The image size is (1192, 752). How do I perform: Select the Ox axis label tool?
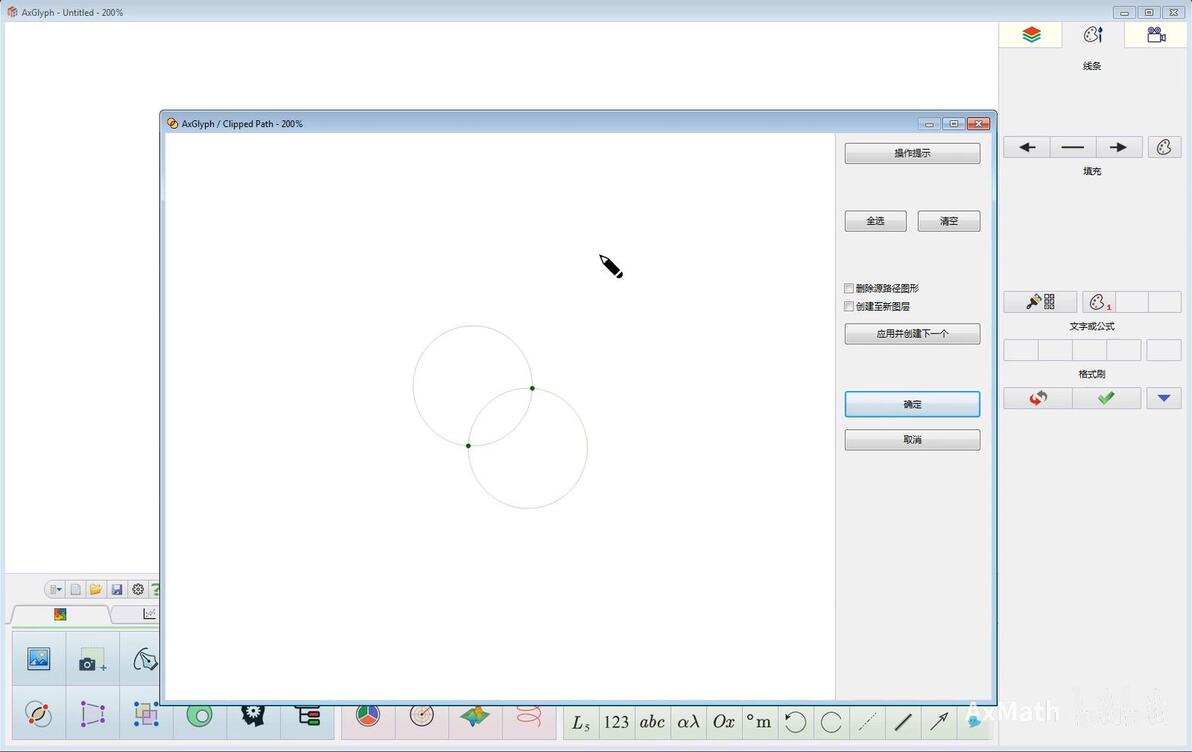(x=724, y=722)
